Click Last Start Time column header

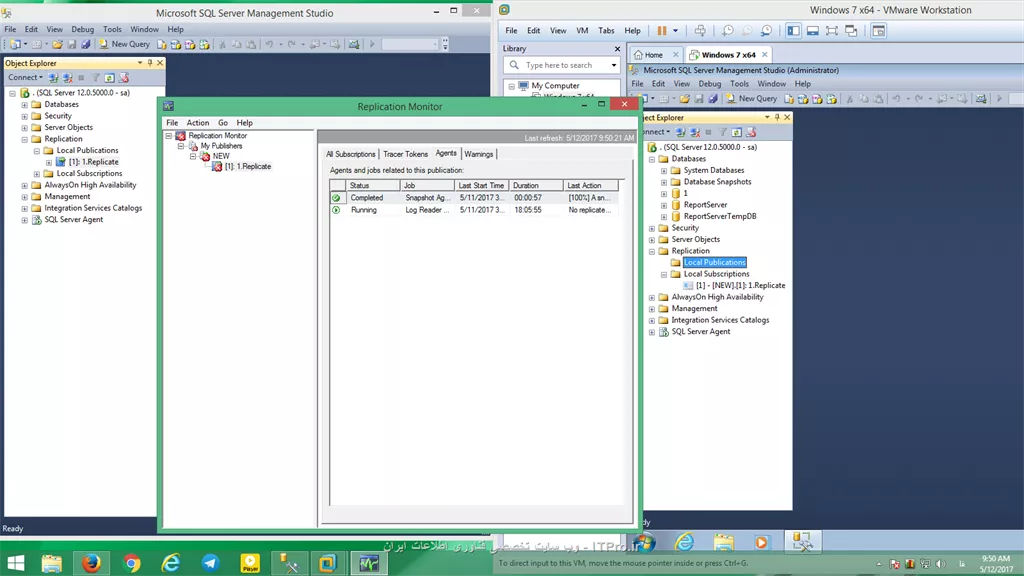481,185
